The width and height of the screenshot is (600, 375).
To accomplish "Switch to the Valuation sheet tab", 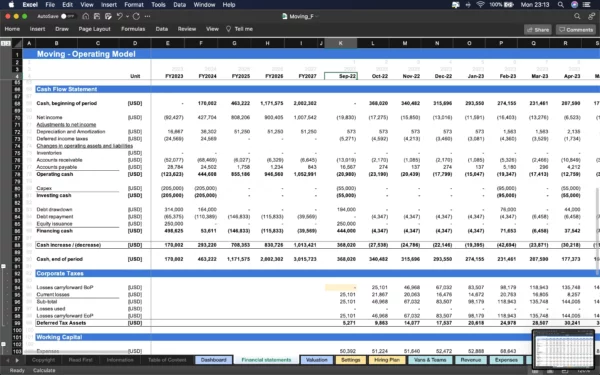I will pos(316,360).
